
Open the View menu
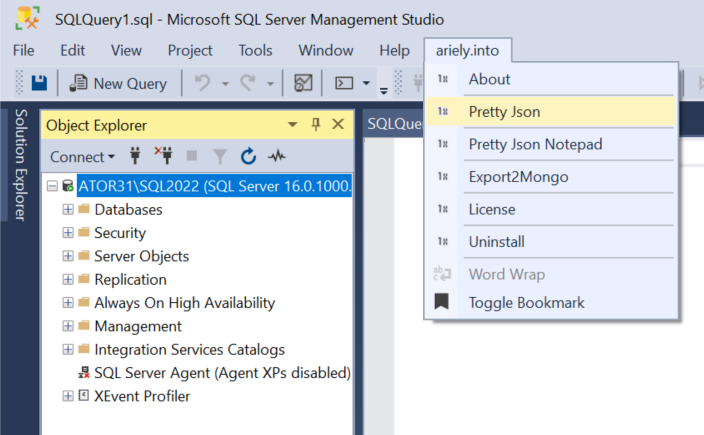pos(126,50)
